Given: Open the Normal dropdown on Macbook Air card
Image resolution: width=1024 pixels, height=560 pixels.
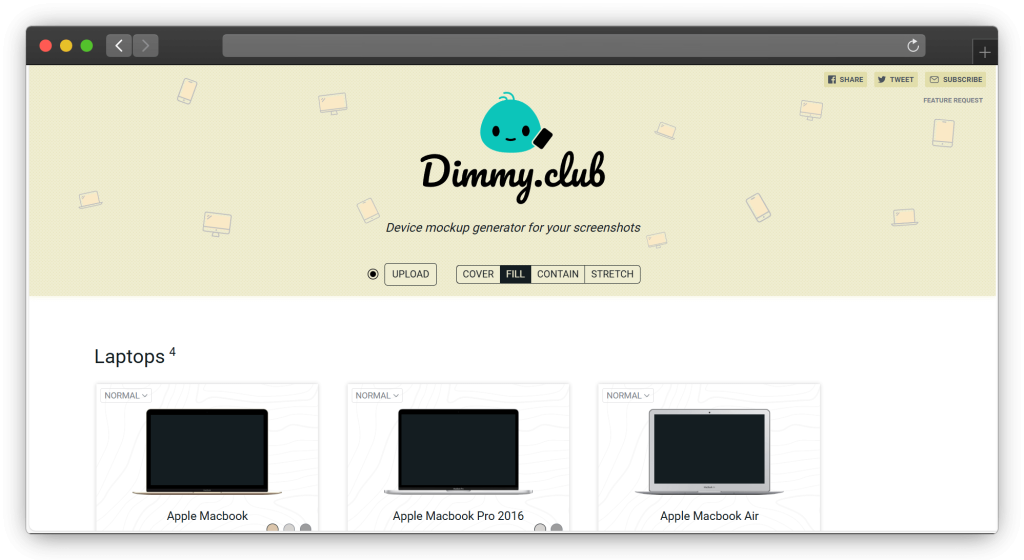Looking at the screenshot, I should coord(628,396).
